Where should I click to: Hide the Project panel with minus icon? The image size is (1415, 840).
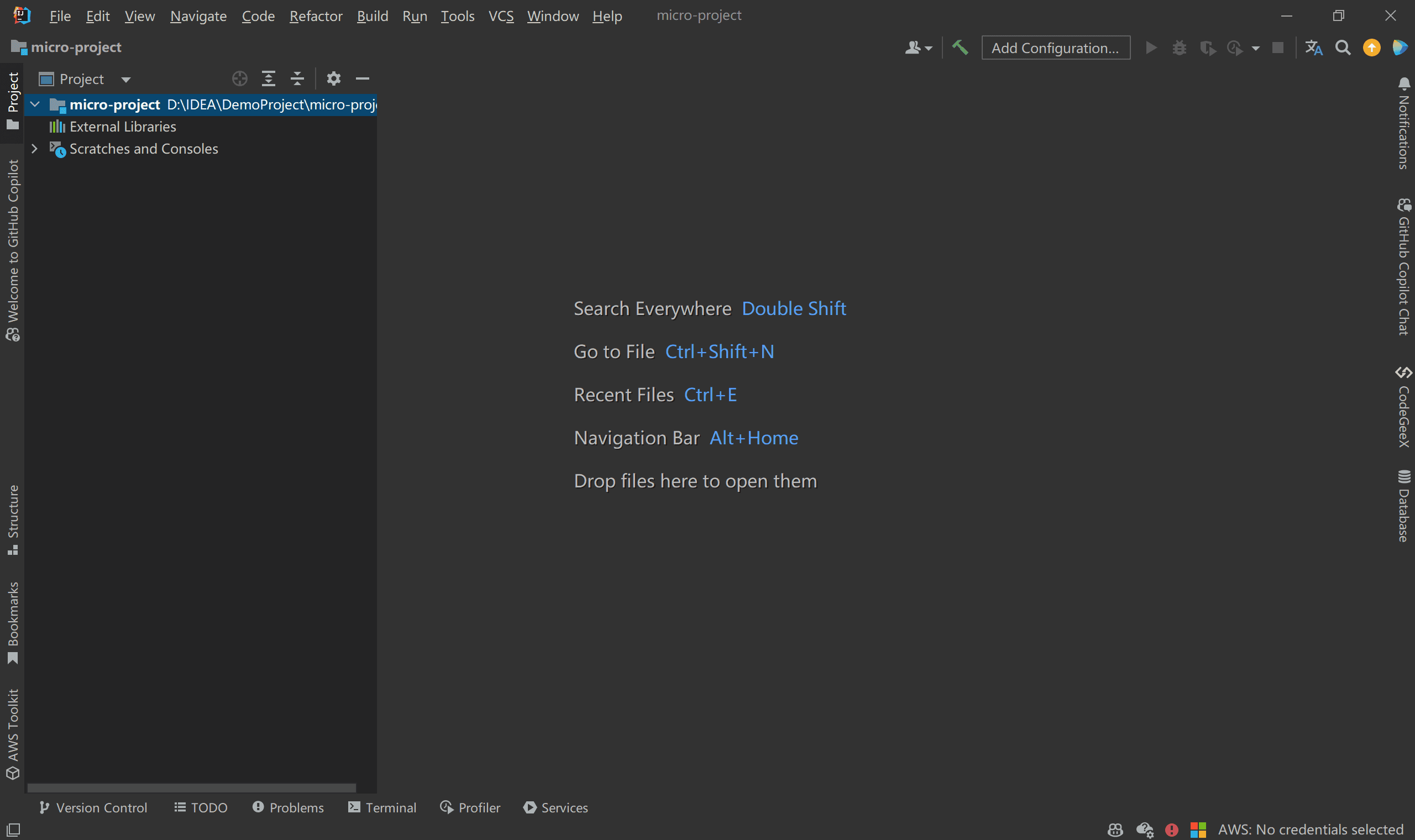[363, 78]
